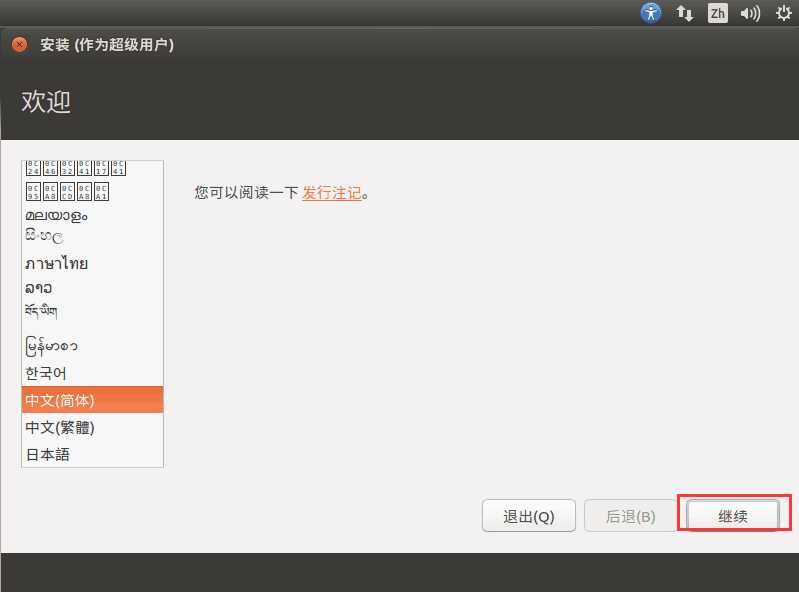
Task: Select 中文(简体) in the language list
Action: 92,400
